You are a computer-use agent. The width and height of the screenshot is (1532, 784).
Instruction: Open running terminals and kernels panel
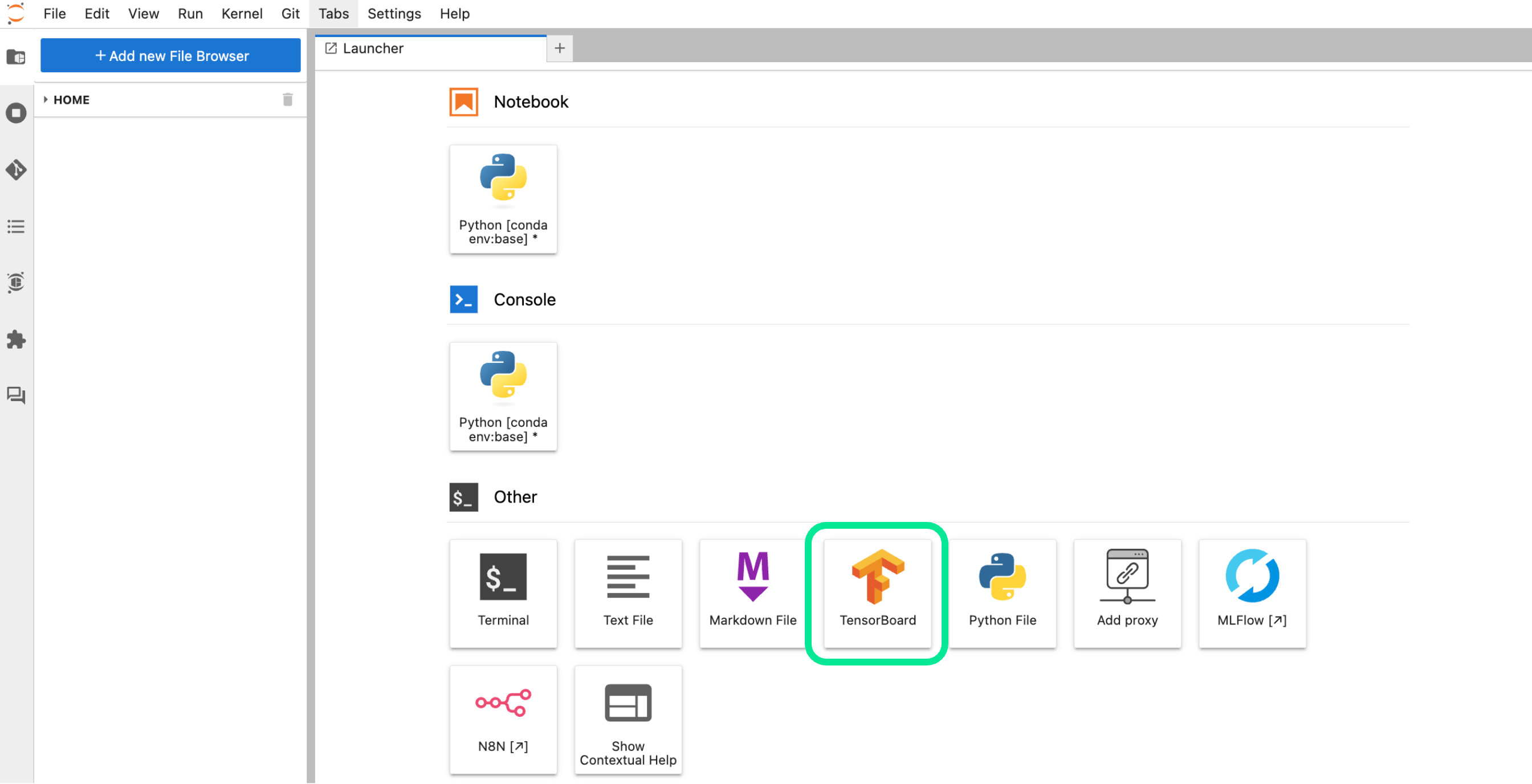click(x=16, y=113)
